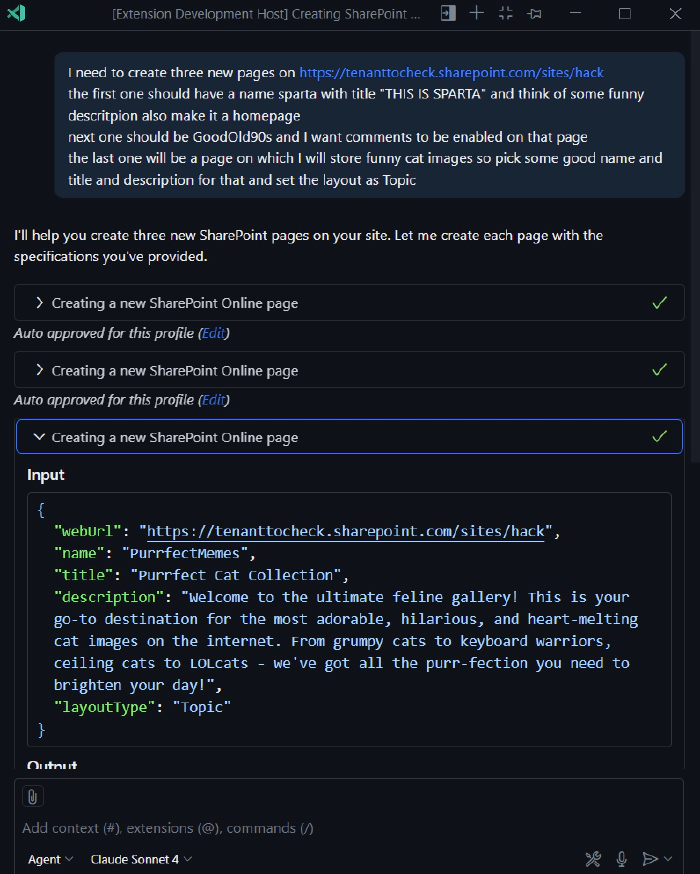Open the SharePoint site link in user message
The image size is (700, 874).
(451, 73)
